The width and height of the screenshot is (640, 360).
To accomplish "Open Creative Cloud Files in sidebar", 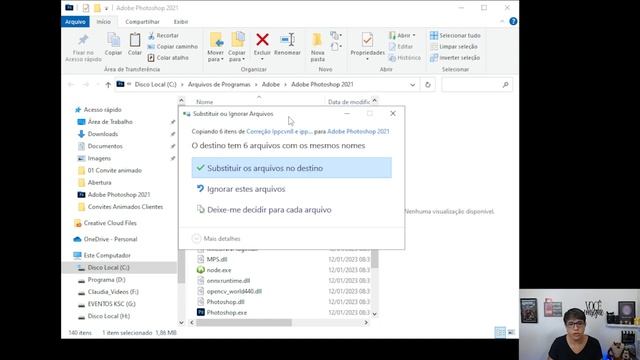I will tap(110, 223).
